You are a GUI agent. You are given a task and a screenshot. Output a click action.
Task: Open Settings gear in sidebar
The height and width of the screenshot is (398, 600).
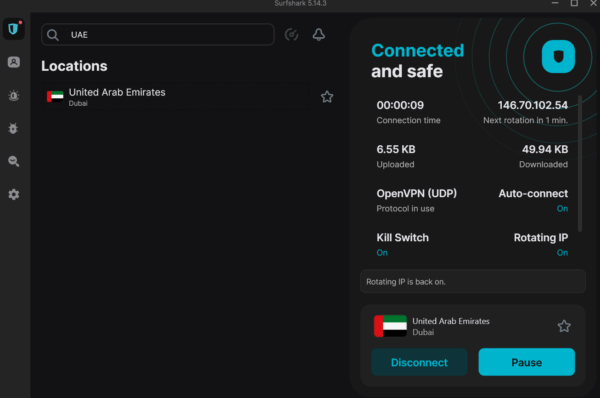coord(14,194)
